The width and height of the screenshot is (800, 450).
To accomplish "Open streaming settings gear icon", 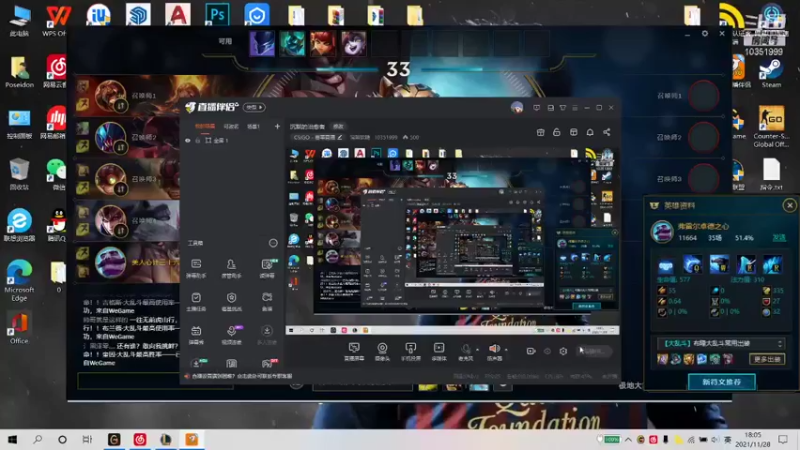I will [563, 351].
